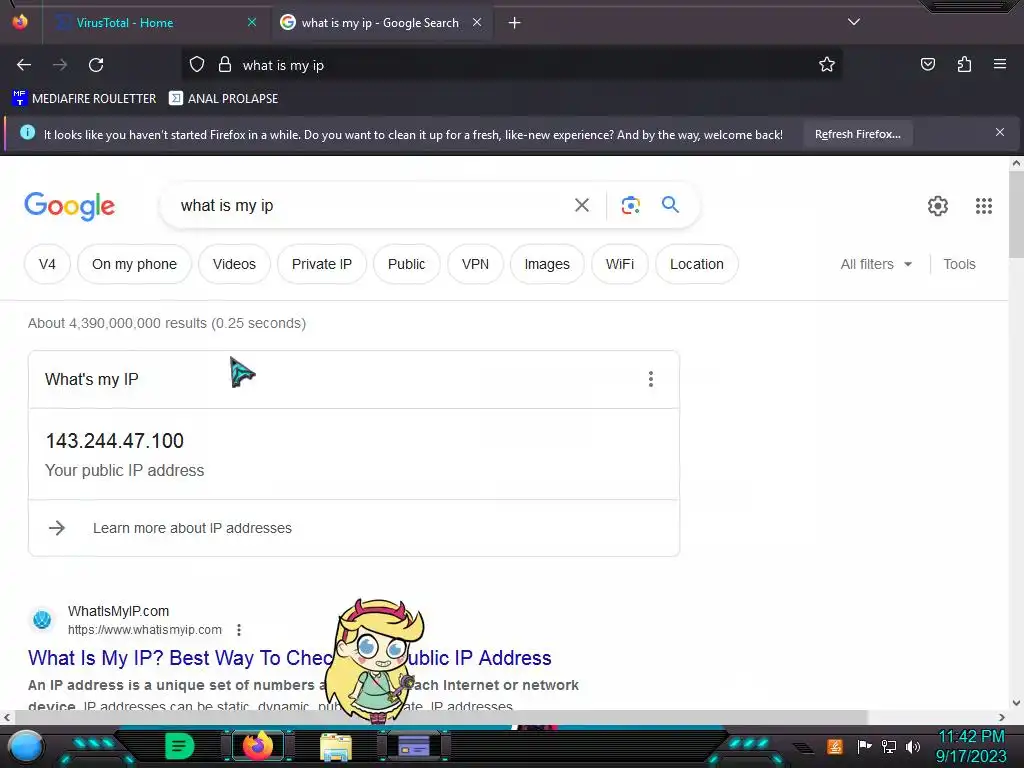Switch to Images results
Viewport: 1024px width, 768px height.
click(x=547, y=264)
